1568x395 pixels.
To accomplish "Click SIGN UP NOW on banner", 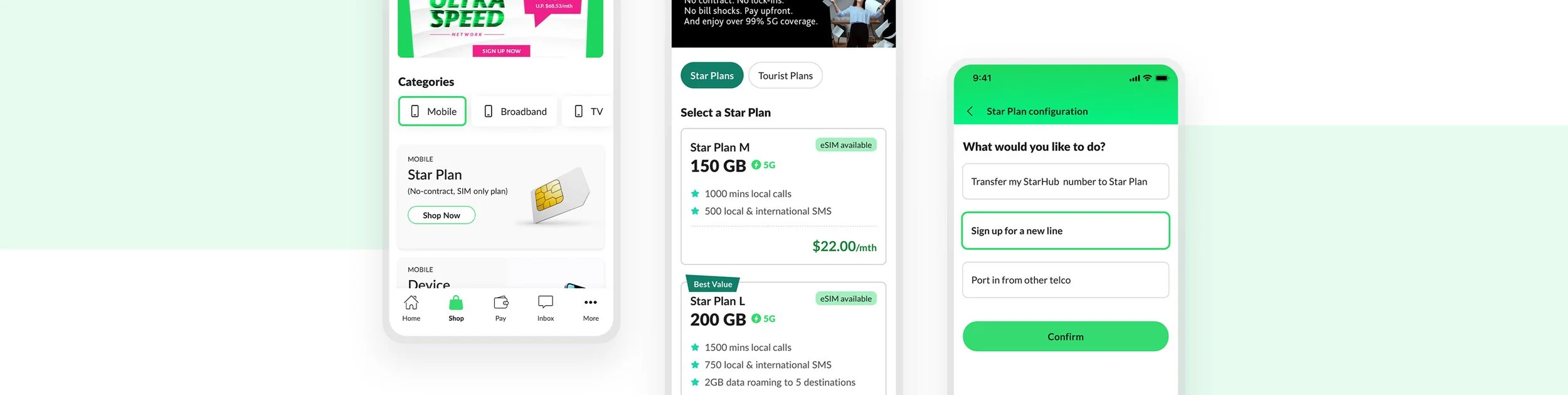I will (501, 51).
